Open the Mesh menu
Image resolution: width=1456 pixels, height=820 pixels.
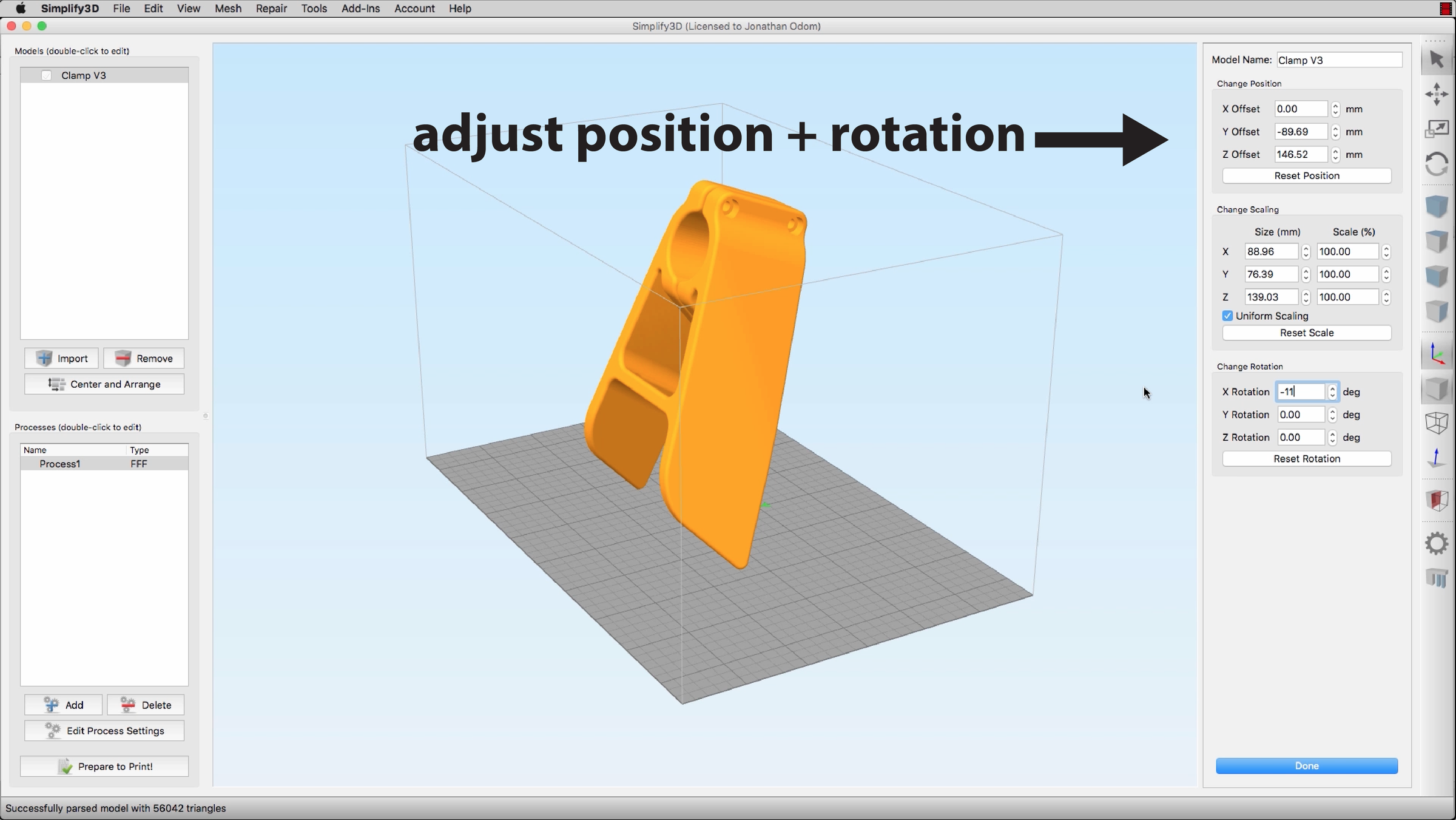pyautogui.click(x=227, y=8)
